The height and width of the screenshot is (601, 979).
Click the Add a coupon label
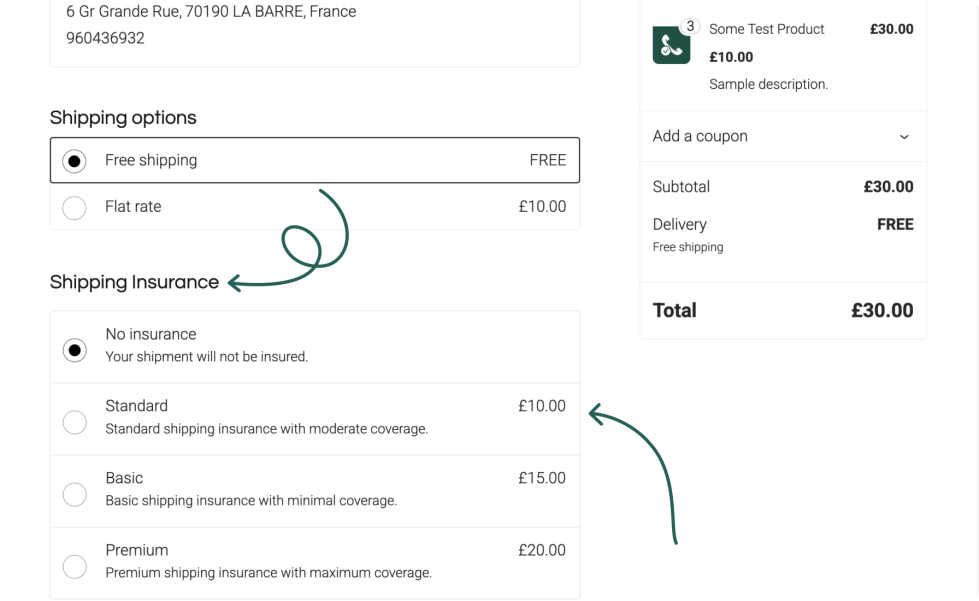700,136
